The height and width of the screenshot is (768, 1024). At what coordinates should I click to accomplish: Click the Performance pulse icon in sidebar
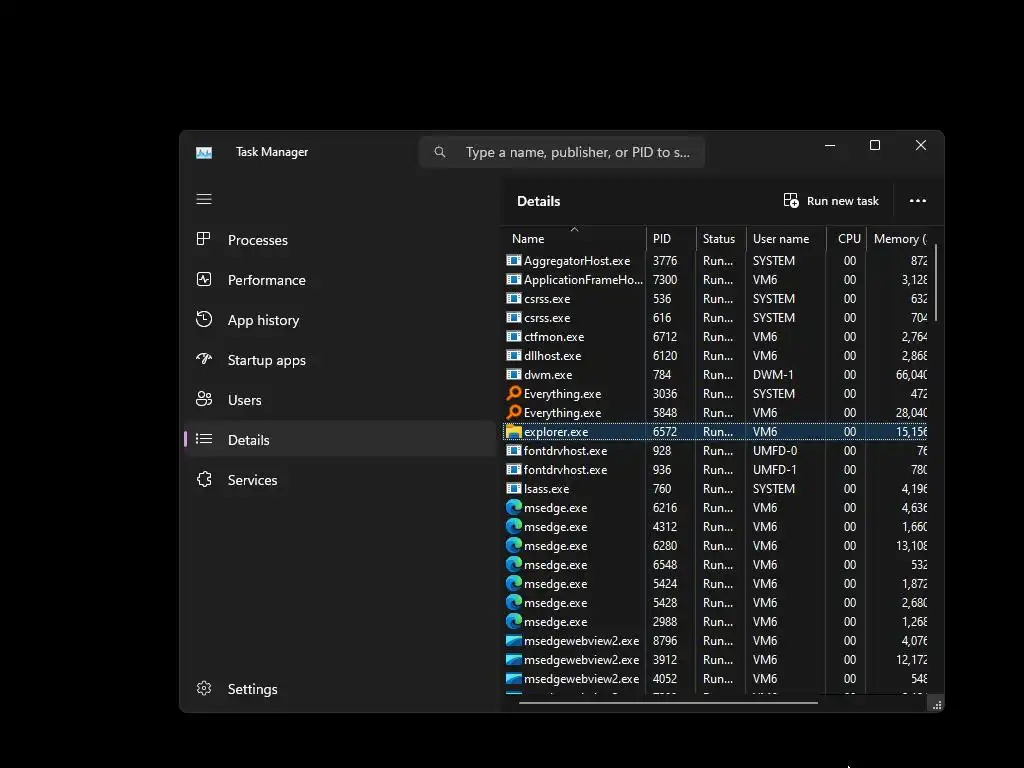pos(204,280)
